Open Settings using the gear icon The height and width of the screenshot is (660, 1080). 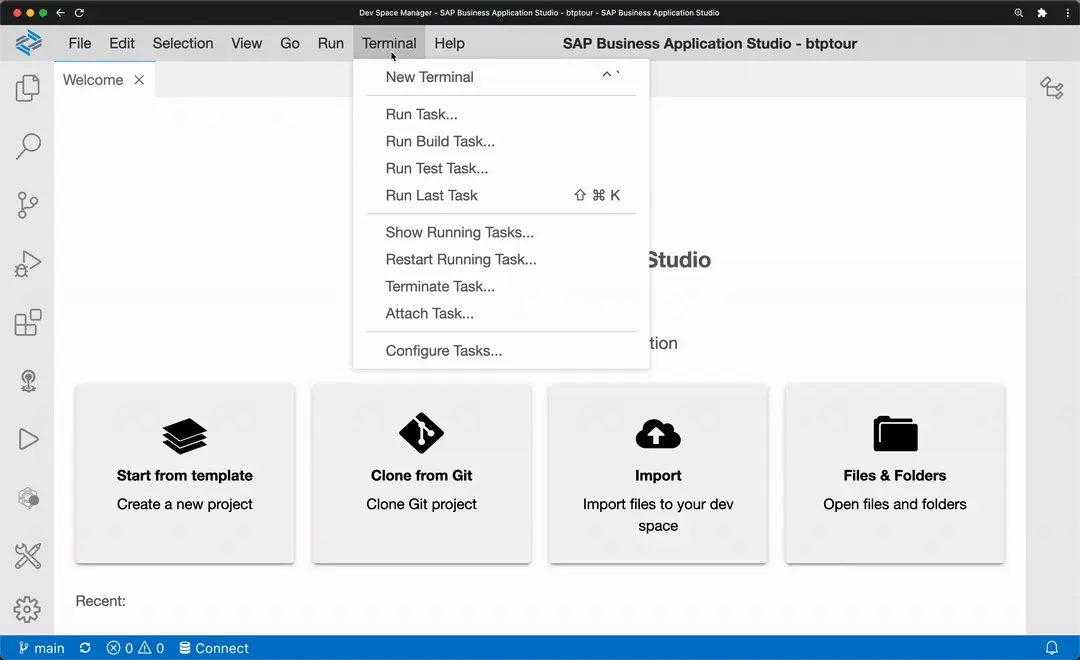(x=27, y=609)
